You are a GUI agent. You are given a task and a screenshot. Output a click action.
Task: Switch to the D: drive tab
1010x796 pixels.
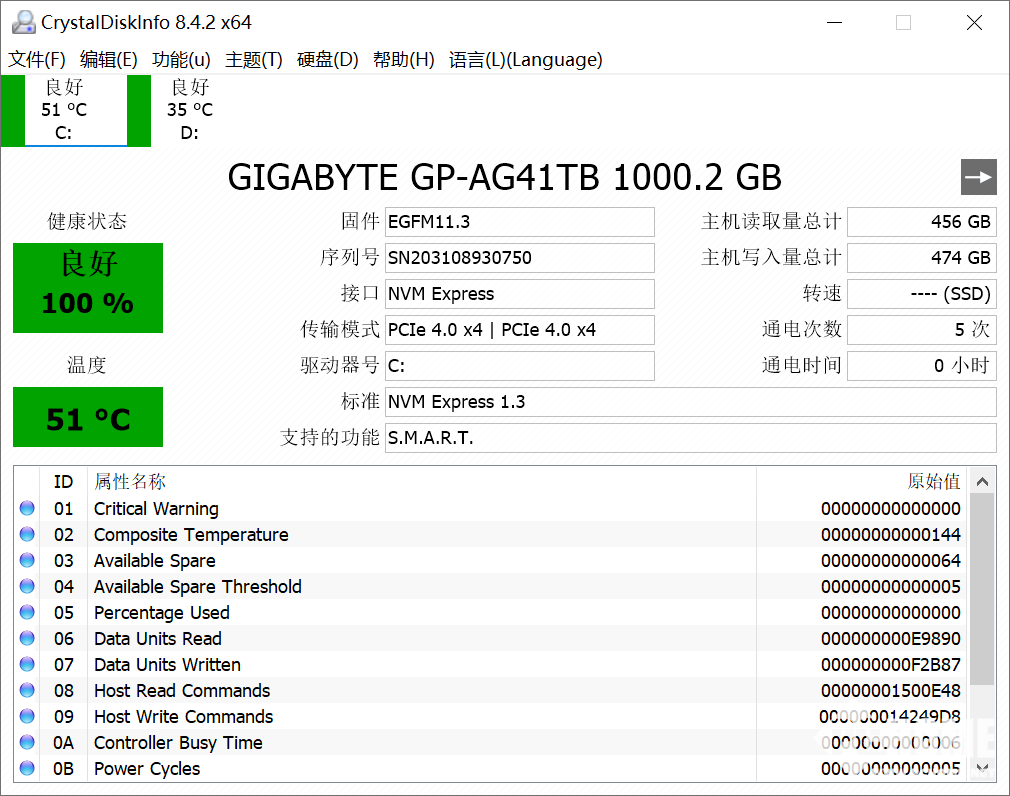[x=189, y=110]
